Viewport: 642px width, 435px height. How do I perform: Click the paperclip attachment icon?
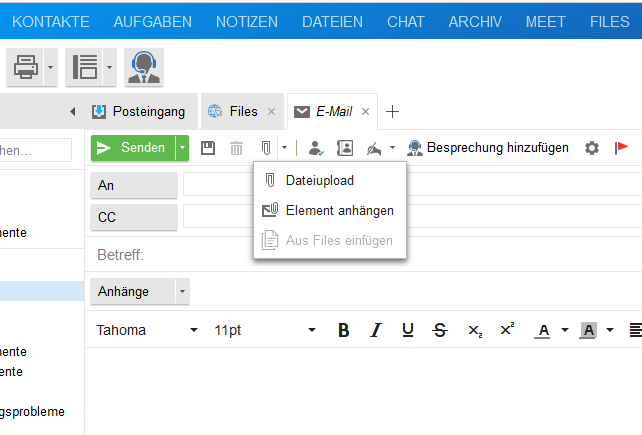pyautogui.click(x=266, y=148)
